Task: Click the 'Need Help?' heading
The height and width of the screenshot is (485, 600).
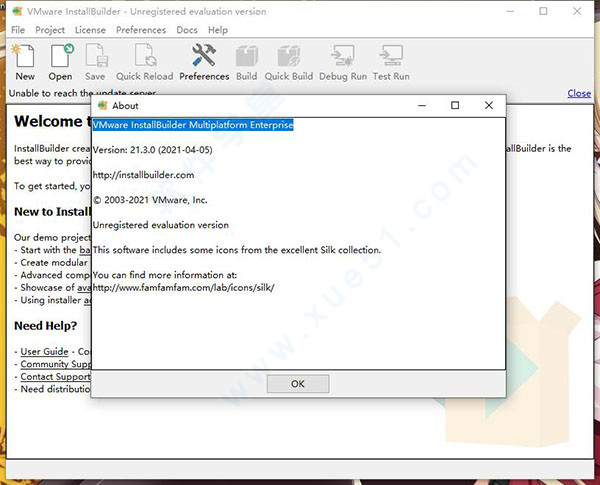Action: click(x=46, y=326)
